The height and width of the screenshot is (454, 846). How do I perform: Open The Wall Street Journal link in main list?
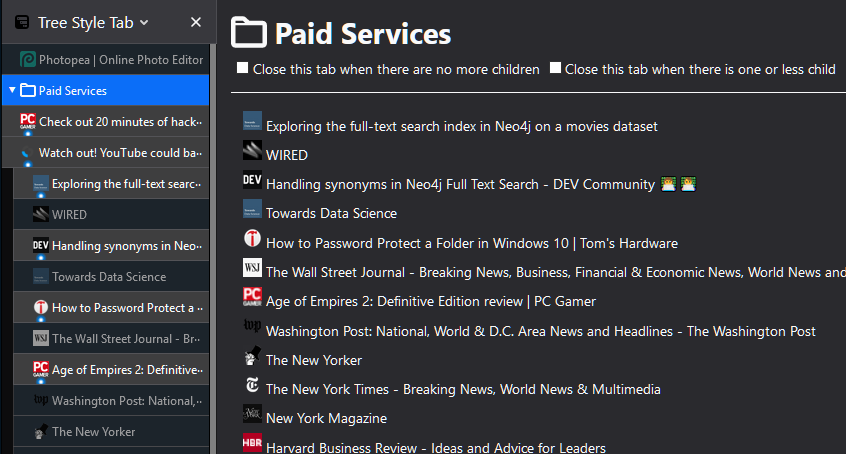tap(556, 272)
